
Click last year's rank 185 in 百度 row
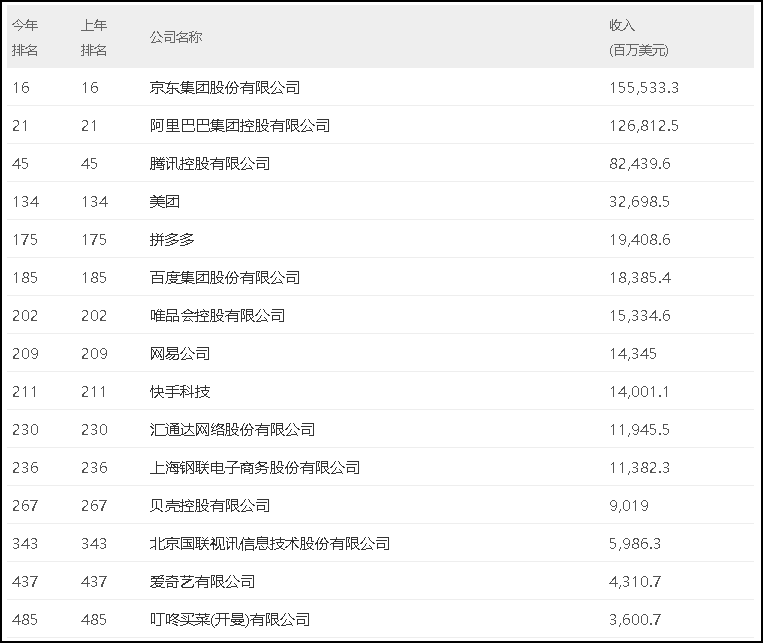[94, 277]
